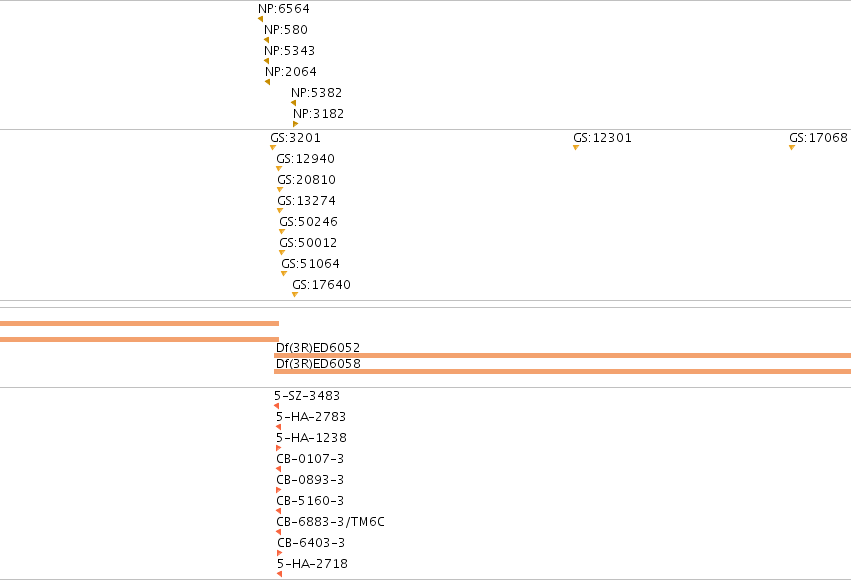Click red arrow marker beneath CB-6883-3/TM6C
Image resolution: width=851 pixels, height=580 pixels.
coord(278,532)
